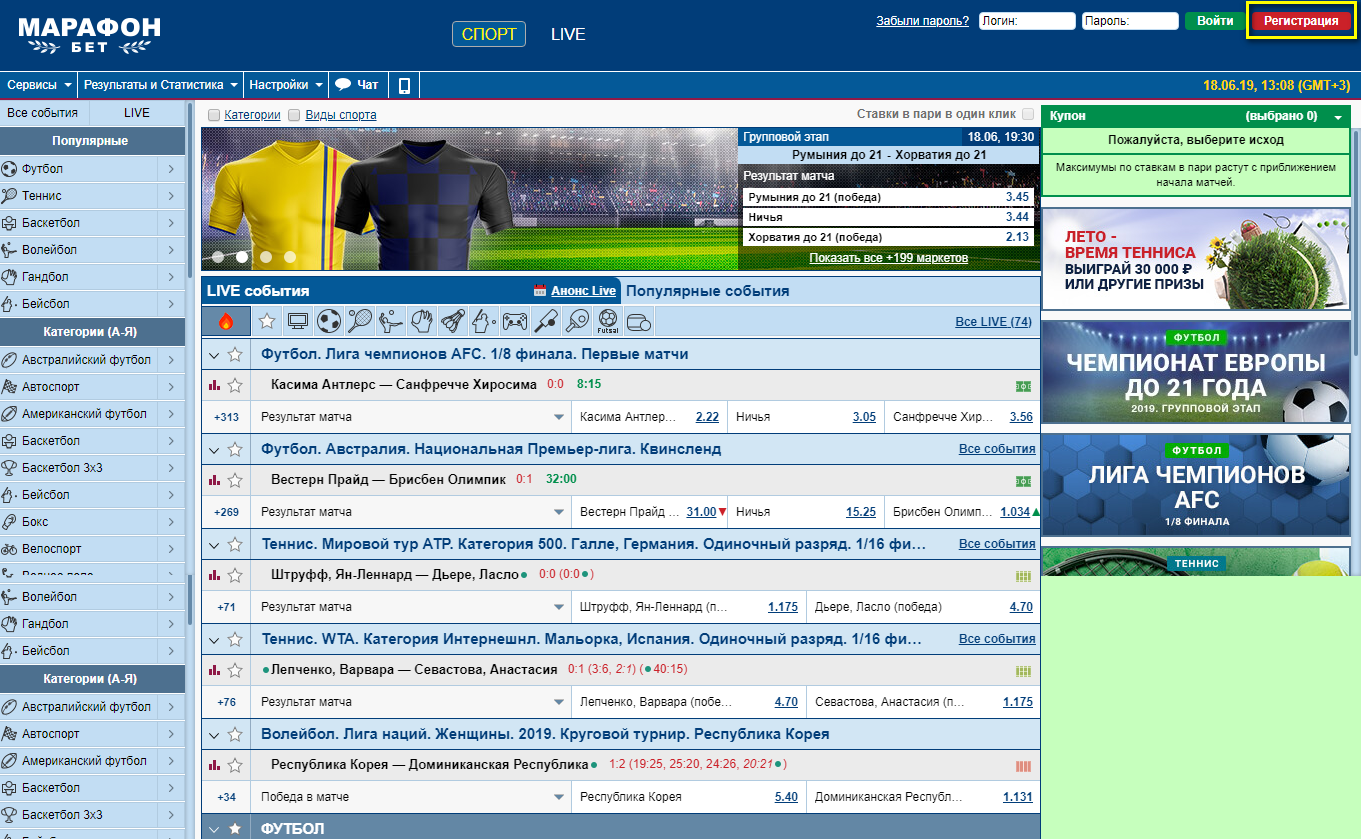The image size is (1361, 839).
Task: Check the Виды спорта checkbox
Action: pos(294,115)
